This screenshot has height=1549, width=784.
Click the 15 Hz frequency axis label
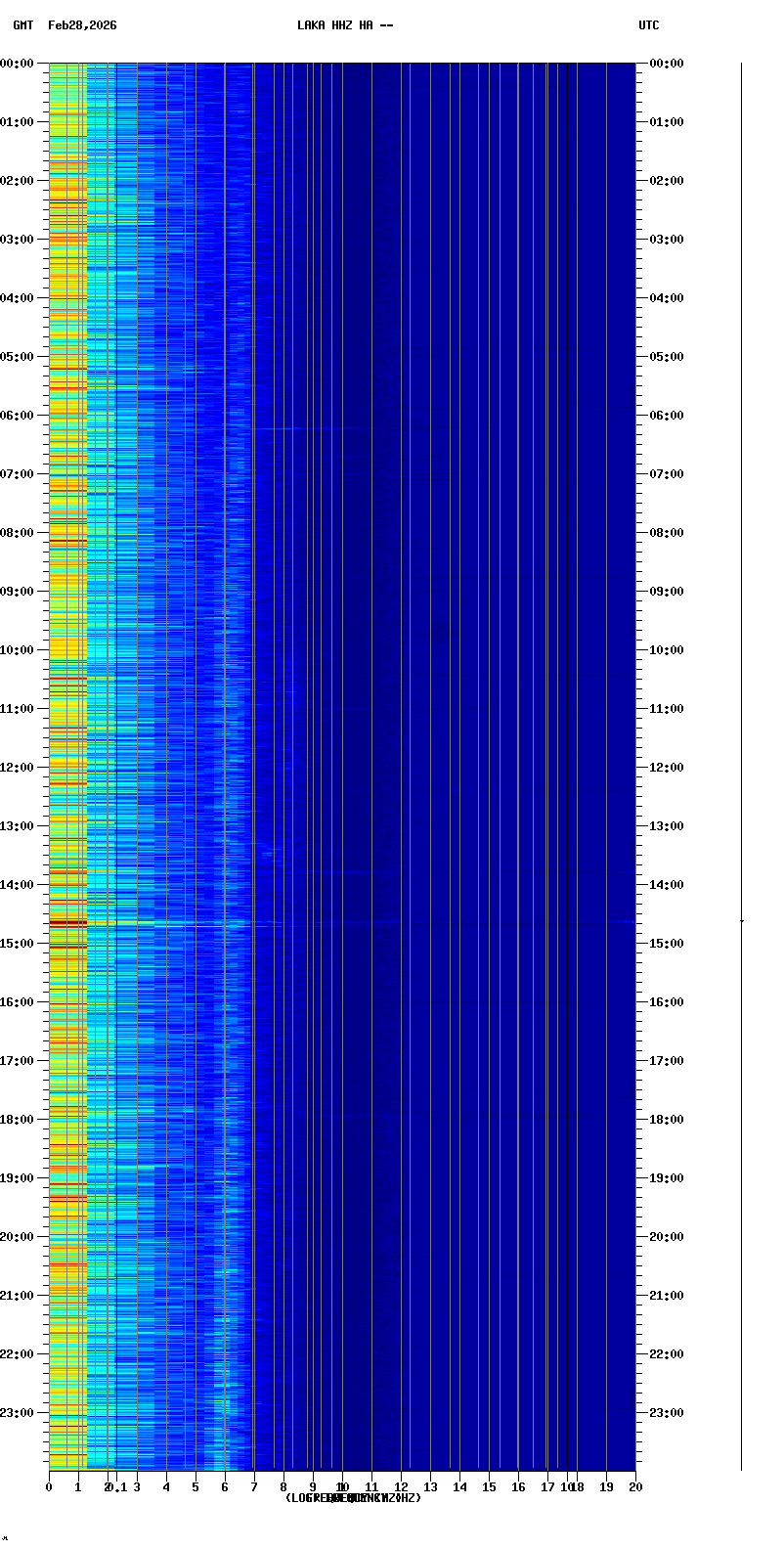489,1487
